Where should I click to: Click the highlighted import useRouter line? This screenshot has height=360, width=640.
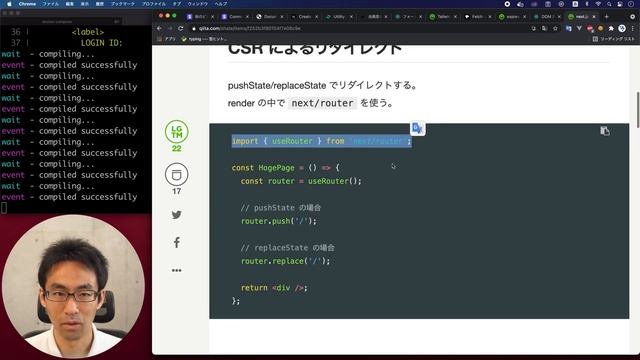[322, 141]
